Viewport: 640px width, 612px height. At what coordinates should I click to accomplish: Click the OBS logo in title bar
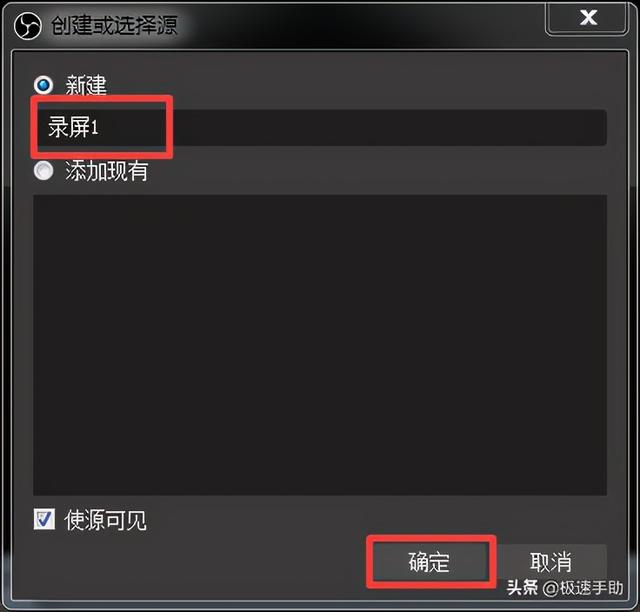27,26
